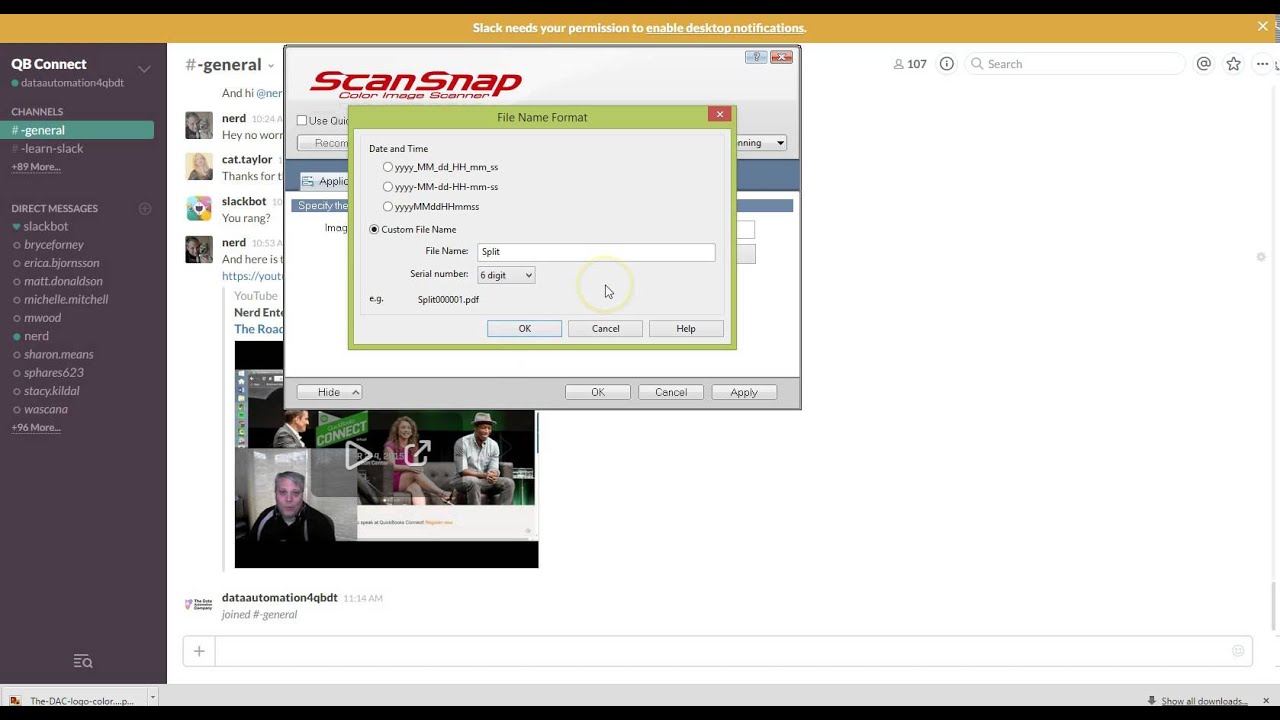Open help icon in ScanSnap title bar
This screenshot has width=1280, height=720.
(756, 57)
